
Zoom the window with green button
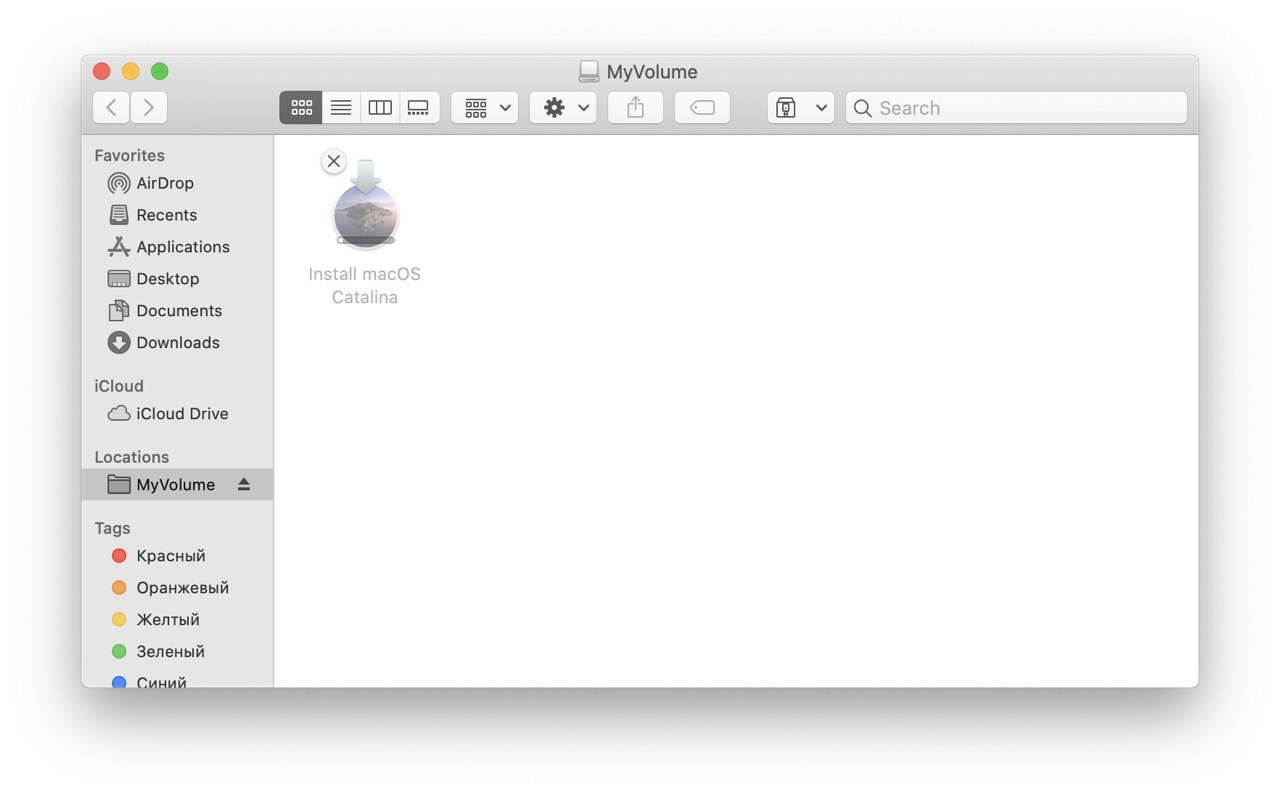(160, 72)
